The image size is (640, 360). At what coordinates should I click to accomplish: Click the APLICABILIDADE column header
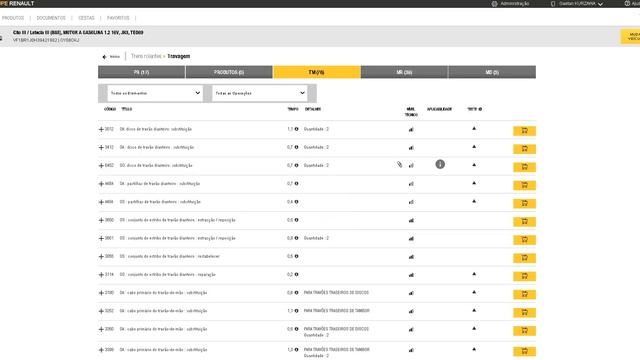(439, 109)
